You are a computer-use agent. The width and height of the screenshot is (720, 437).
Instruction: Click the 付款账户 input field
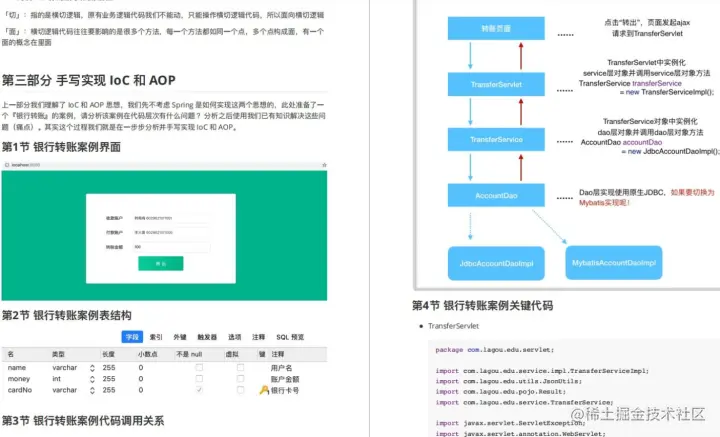171,233
